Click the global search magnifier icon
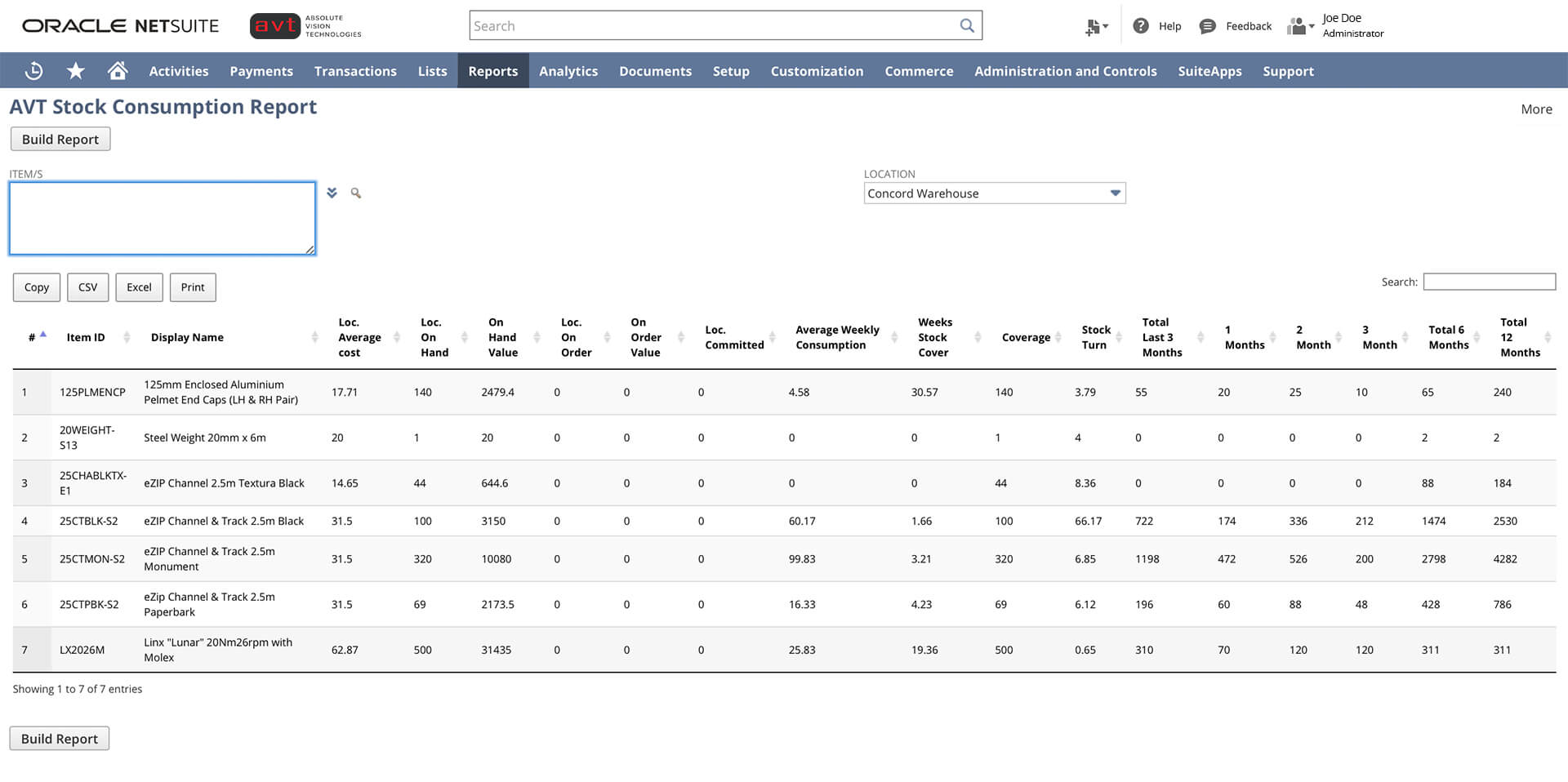1568x782 pixels. (967, 25)
